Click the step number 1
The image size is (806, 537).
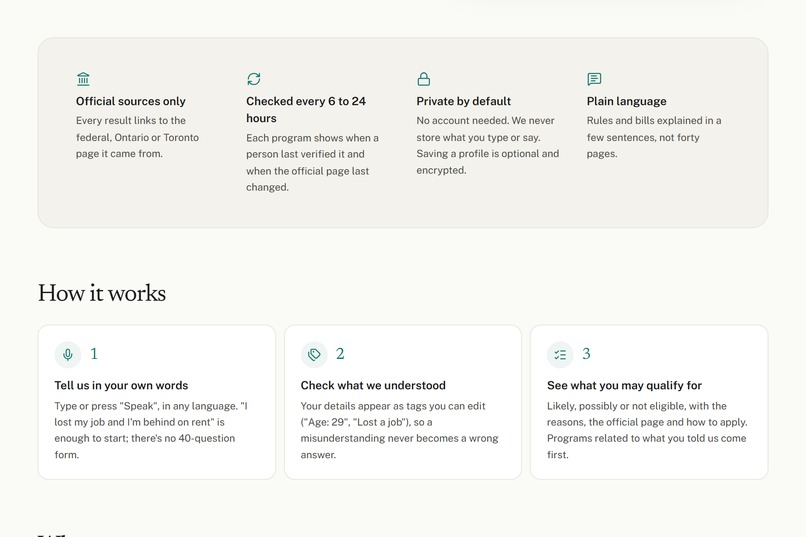click(94, 354)
